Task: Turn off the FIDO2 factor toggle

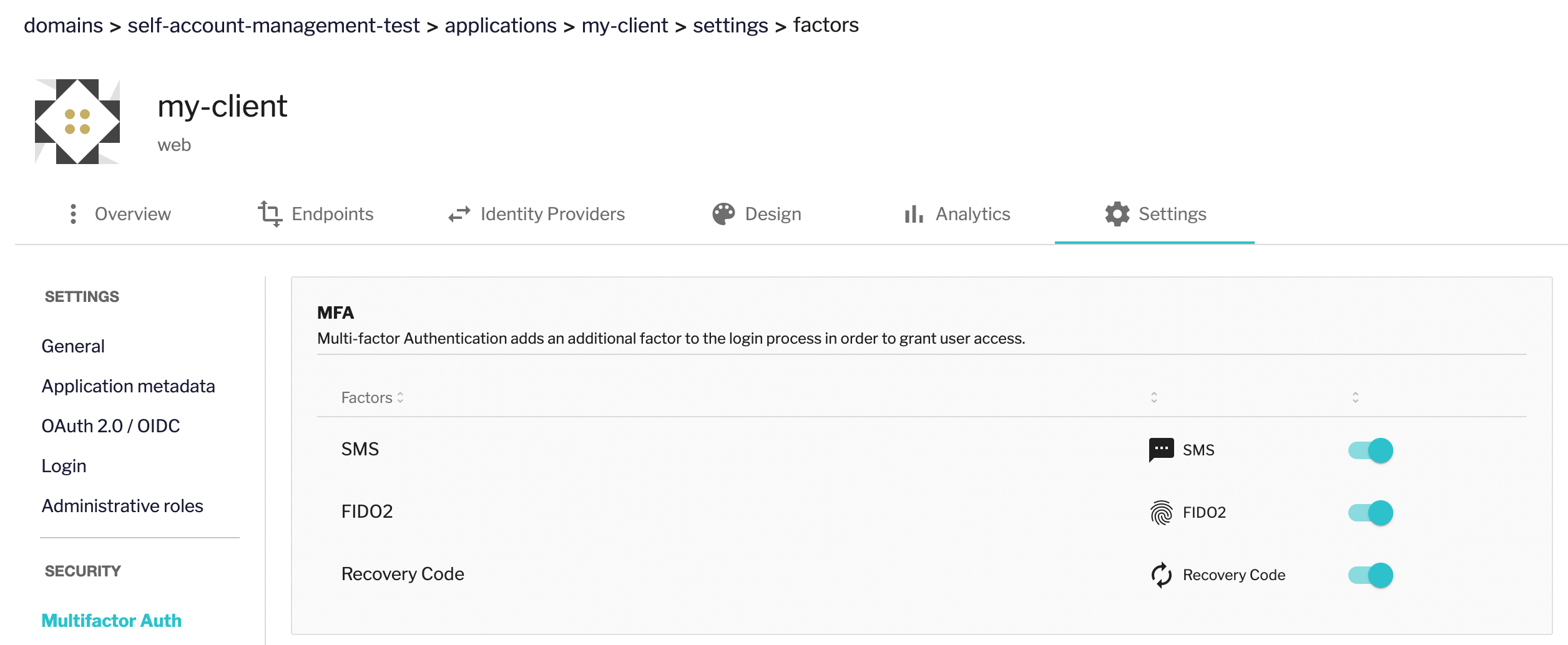Action: pyautogui.click(x=1371, y=513)
